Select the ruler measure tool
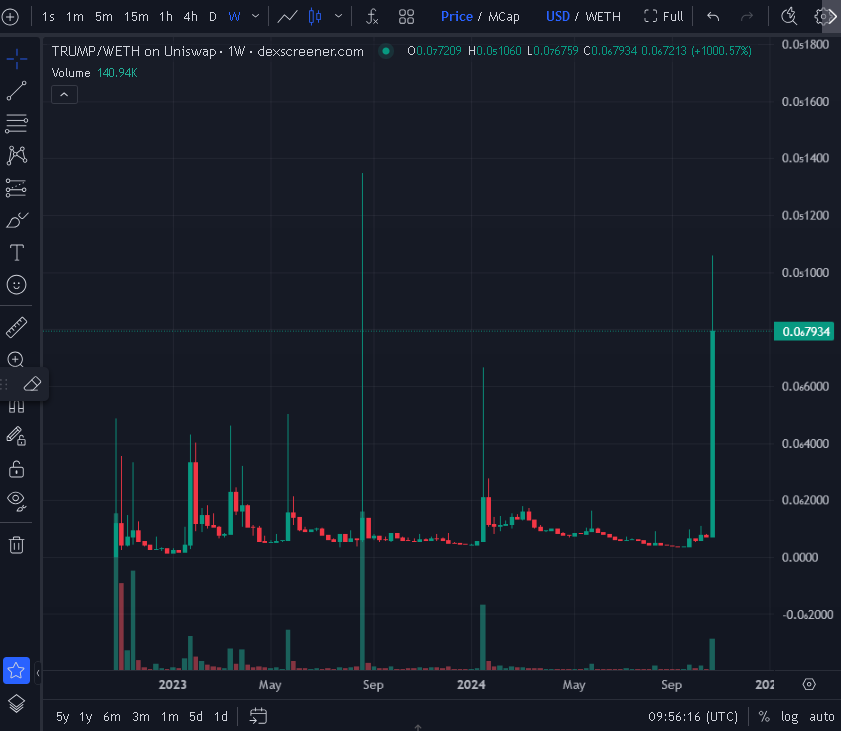Viewport: 841px width, 731px height. (17, 327)
